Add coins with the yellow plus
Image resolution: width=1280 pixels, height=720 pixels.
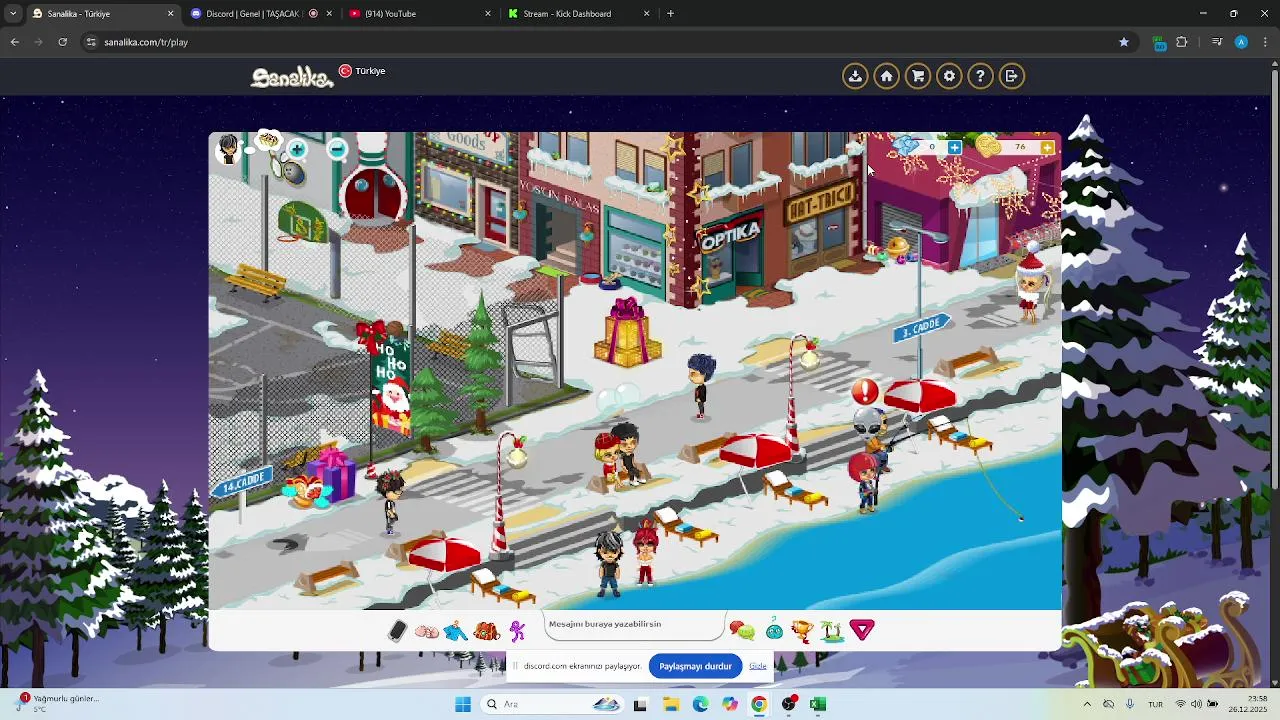point(1046,148)
